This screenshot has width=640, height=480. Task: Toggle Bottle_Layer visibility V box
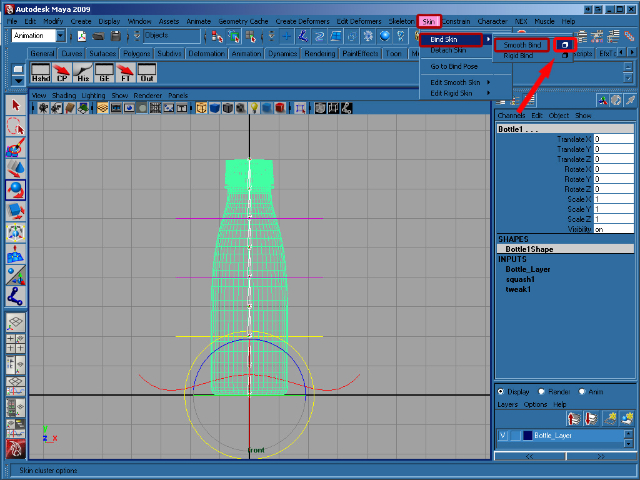[503, 436]
